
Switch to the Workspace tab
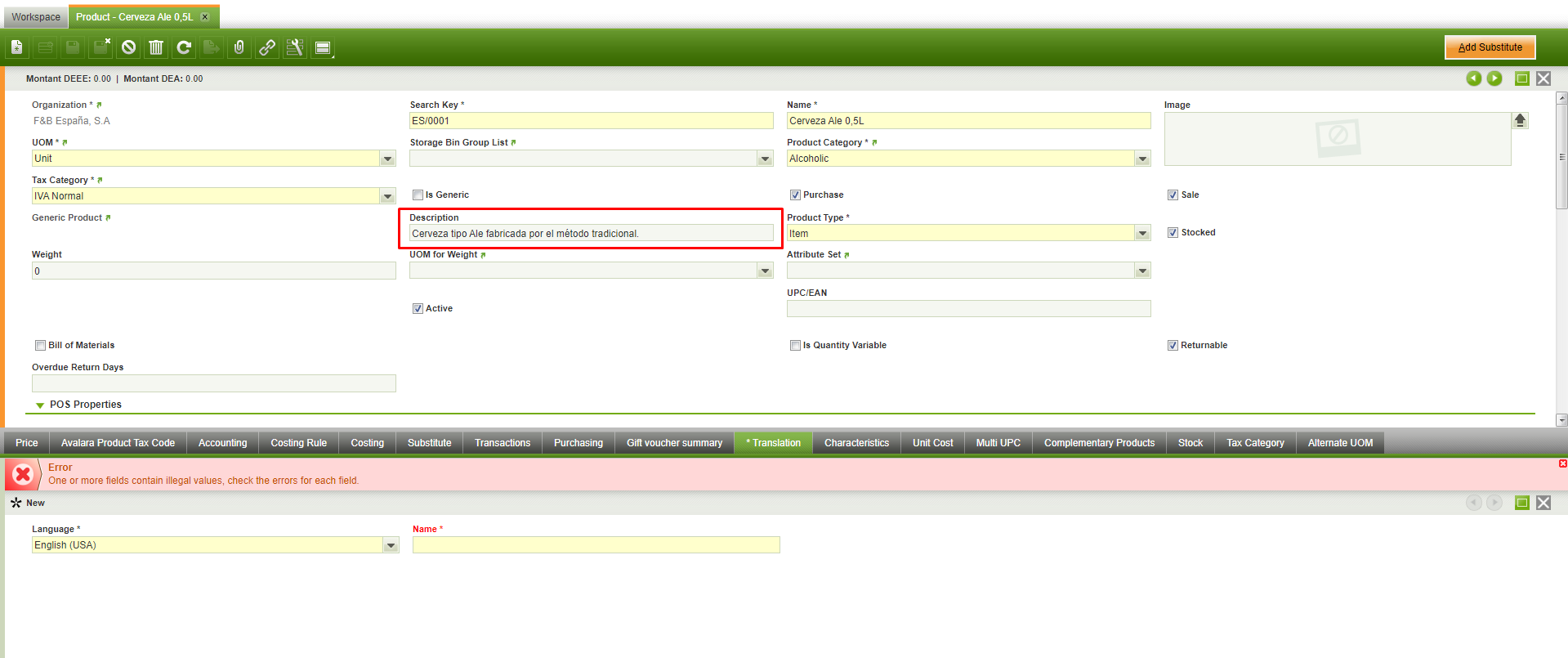(36, 16)
